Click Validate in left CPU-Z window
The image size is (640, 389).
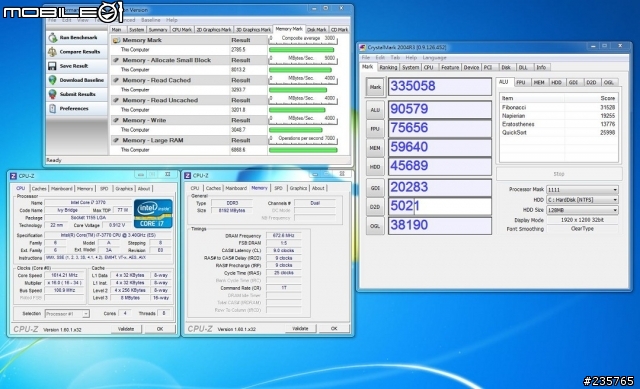(x=126, y=329)
